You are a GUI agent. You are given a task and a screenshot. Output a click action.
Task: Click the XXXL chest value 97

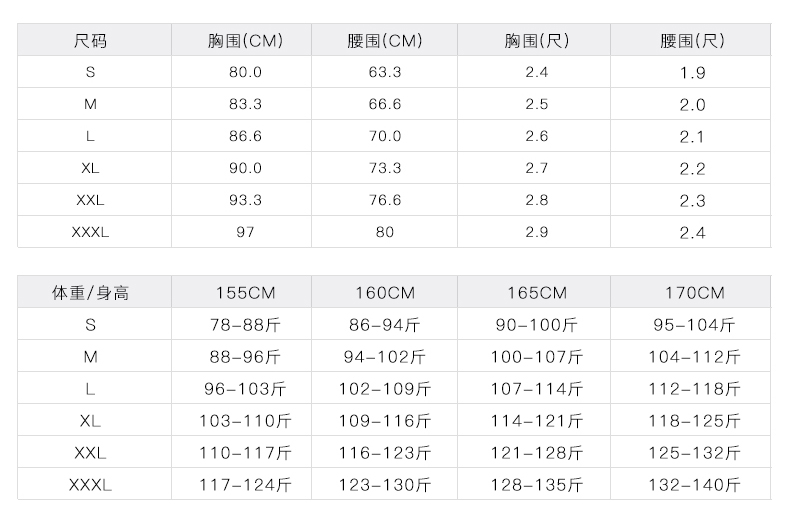pyautogui.click(x=245, y=232)
